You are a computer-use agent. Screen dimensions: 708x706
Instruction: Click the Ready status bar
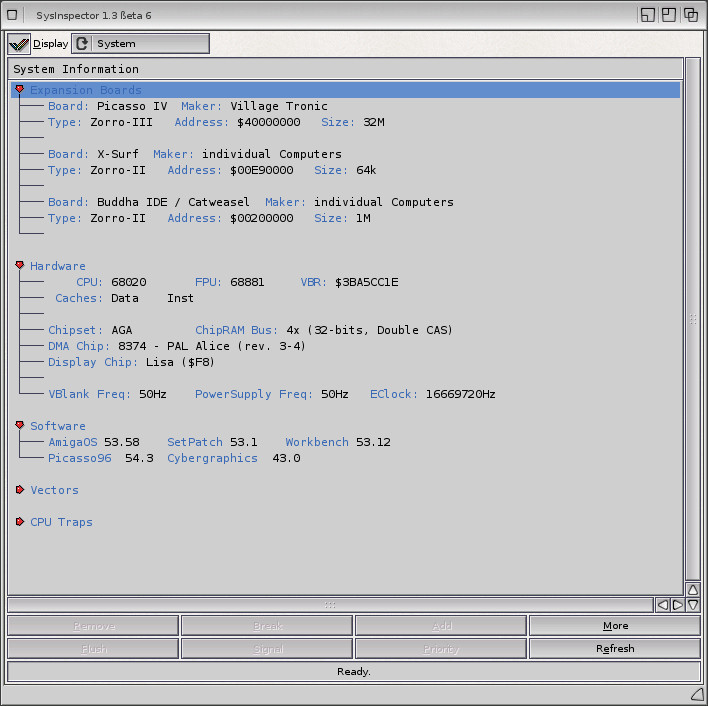click(x=354, y=671)
